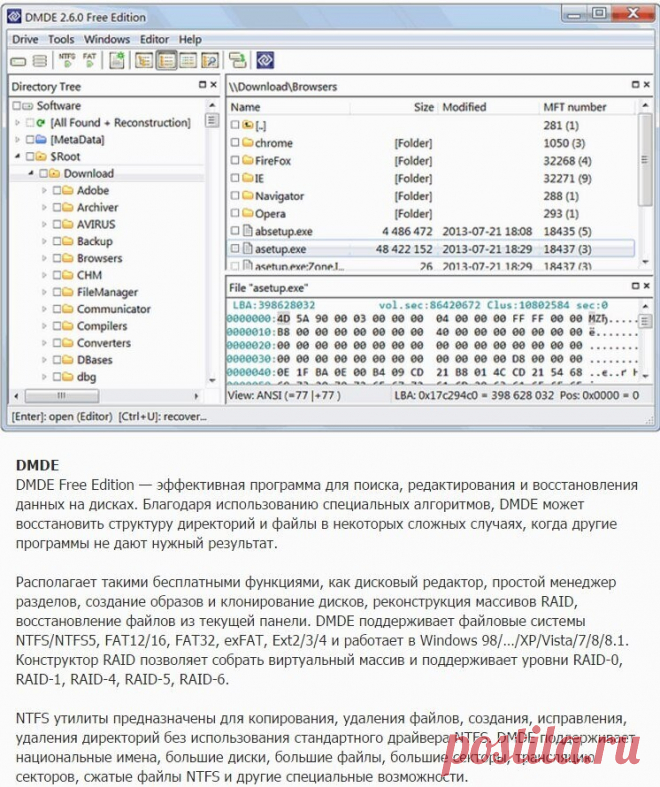Viewport: 660px width, 787px height.
Task: Expand the FileManager folder node
Action: click(x=44, y=292)
